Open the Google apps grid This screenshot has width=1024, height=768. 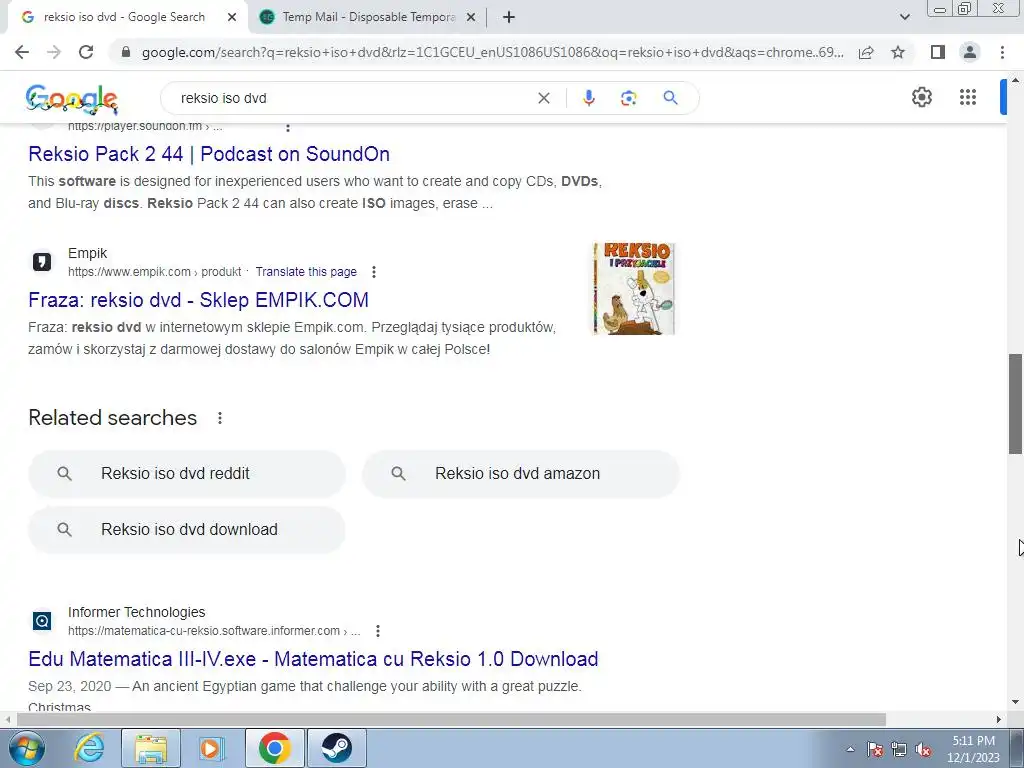(x=968, y=97)
